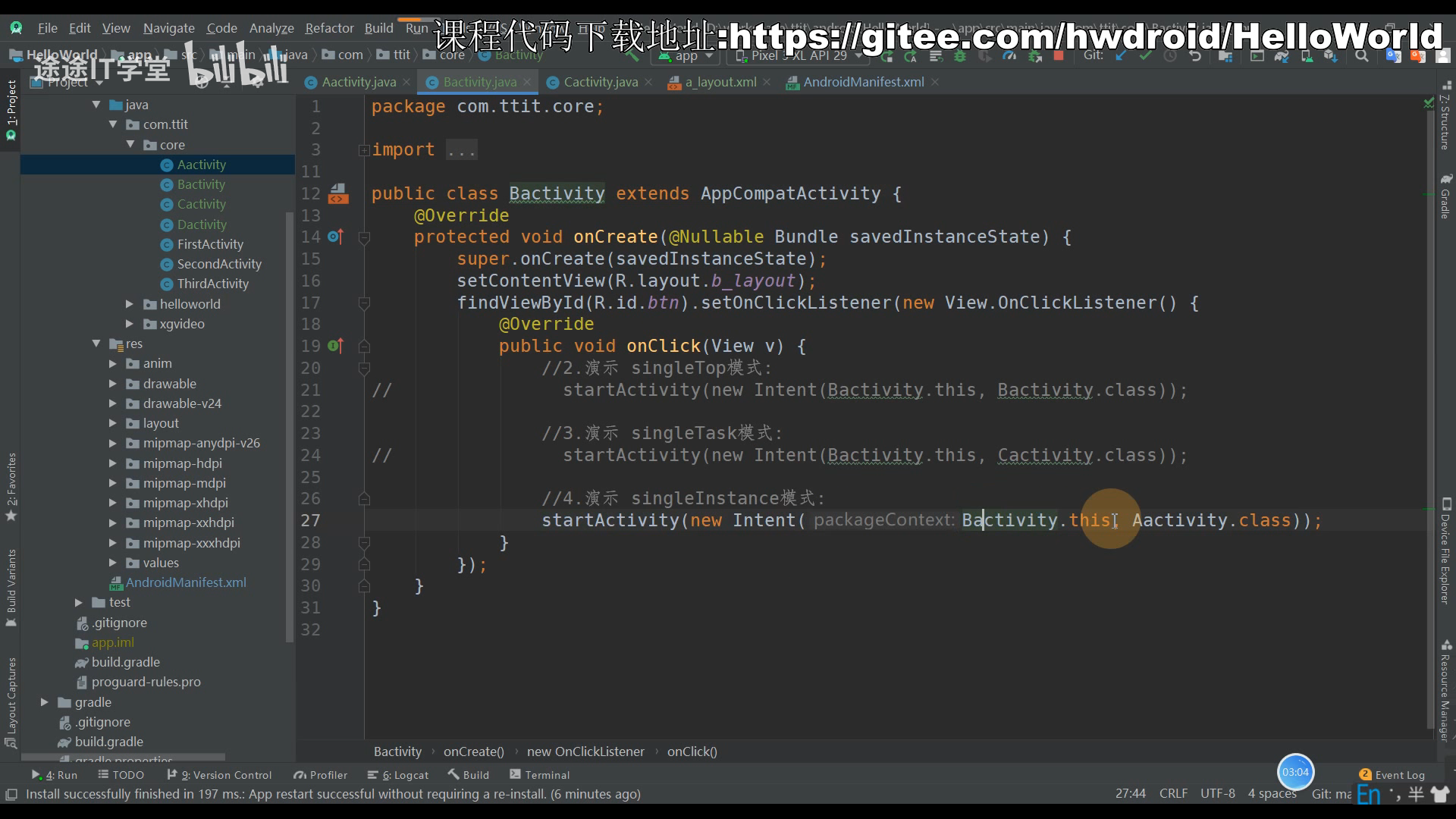Collapse the com.ttit package node
Viewport: 1456px width, 819px height.
[113, 124]
